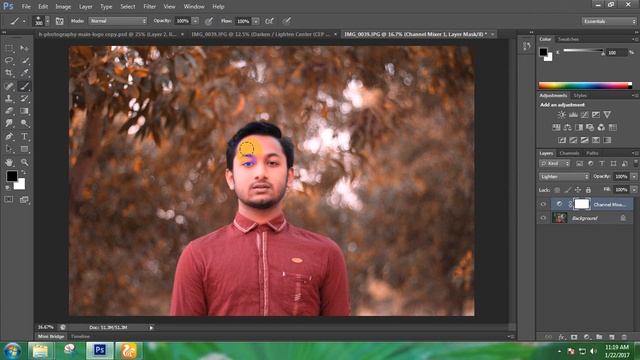Toggle airbrush mode in options bar

(269, 21)
